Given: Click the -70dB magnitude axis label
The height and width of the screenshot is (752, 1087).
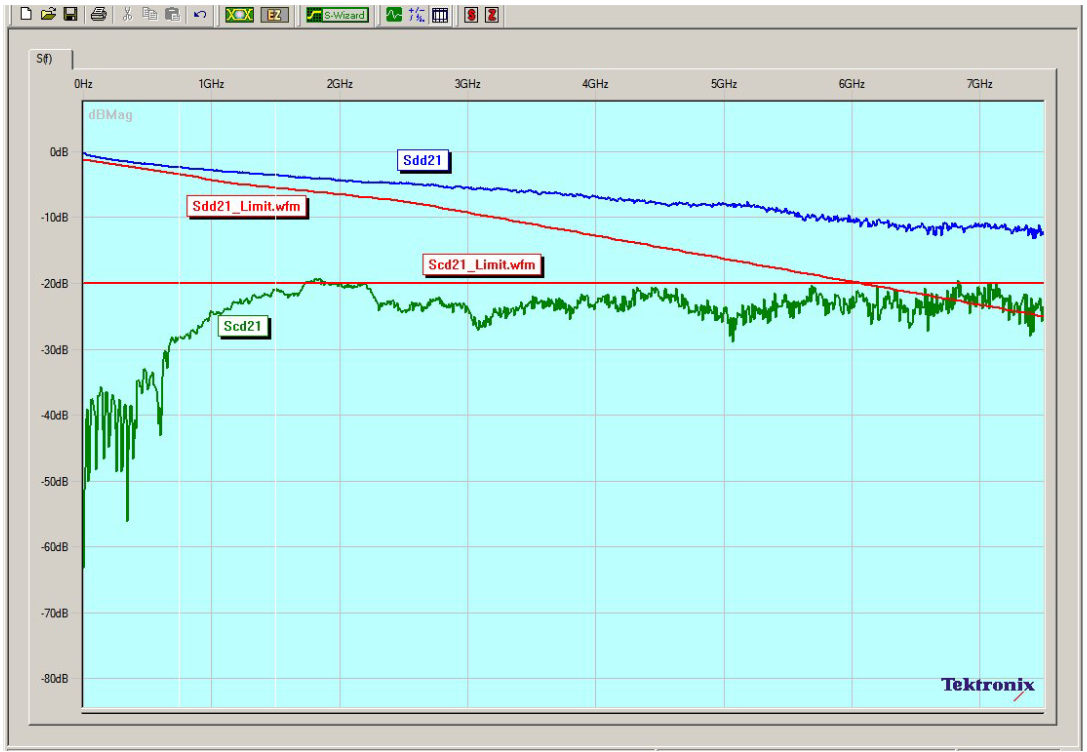Looking at the screenshot, I should pos(55,613).
